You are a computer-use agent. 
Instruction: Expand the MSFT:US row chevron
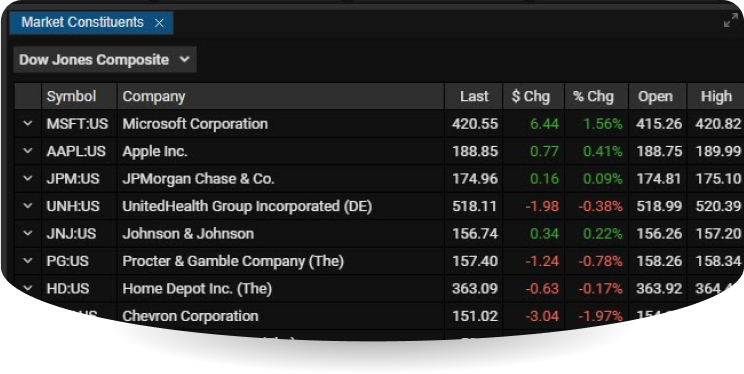coord(28,124)
